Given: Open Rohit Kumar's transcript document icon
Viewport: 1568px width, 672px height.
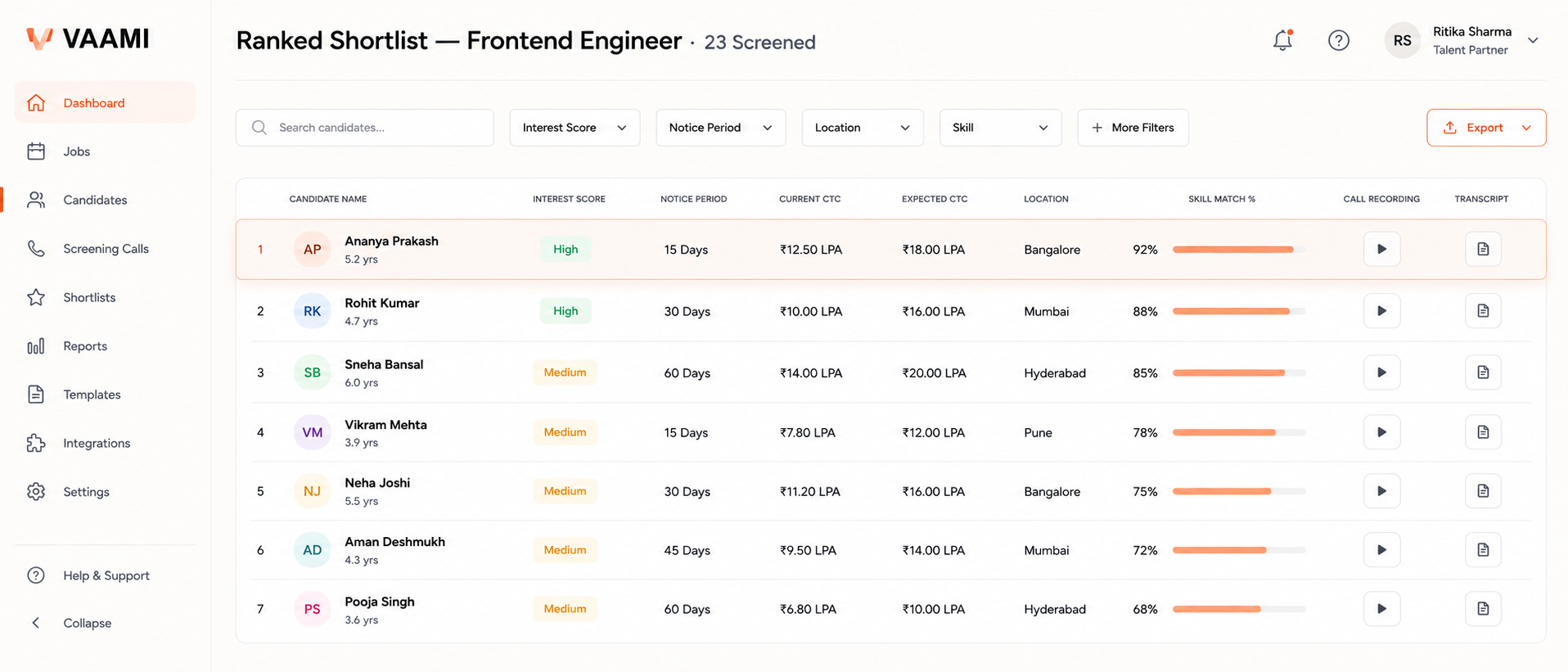Looking at the screenshot, I should coord(1483,311).
